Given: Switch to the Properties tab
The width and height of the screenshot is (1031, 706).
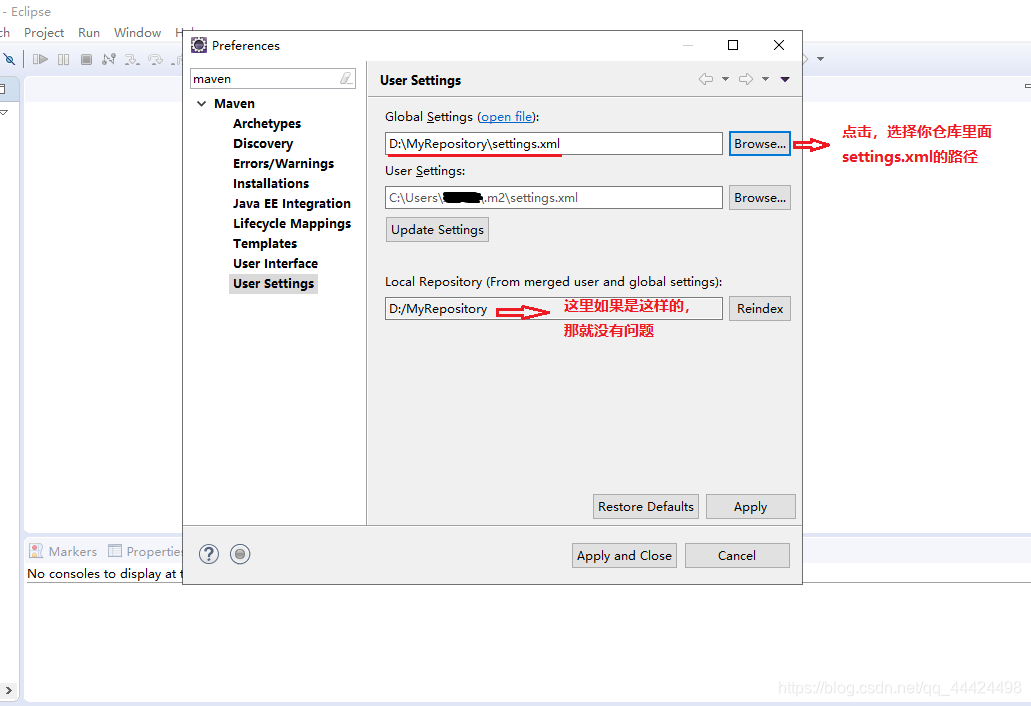Looking at the screenshot, I should point(145,551).
